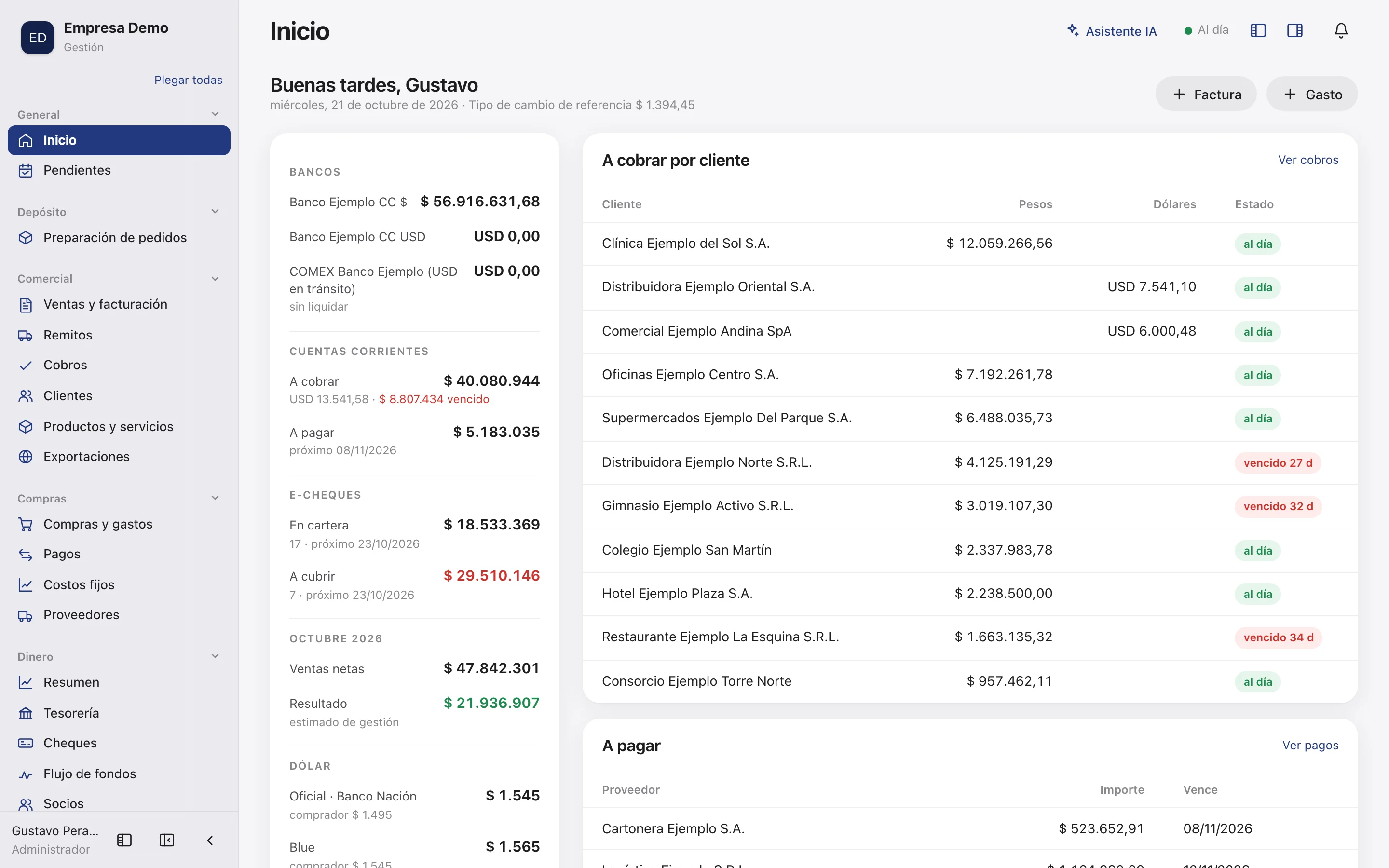Viewport: 1389px width, 868px height.
Task: Click the Al día sync status
Action: pos(1207,30)
